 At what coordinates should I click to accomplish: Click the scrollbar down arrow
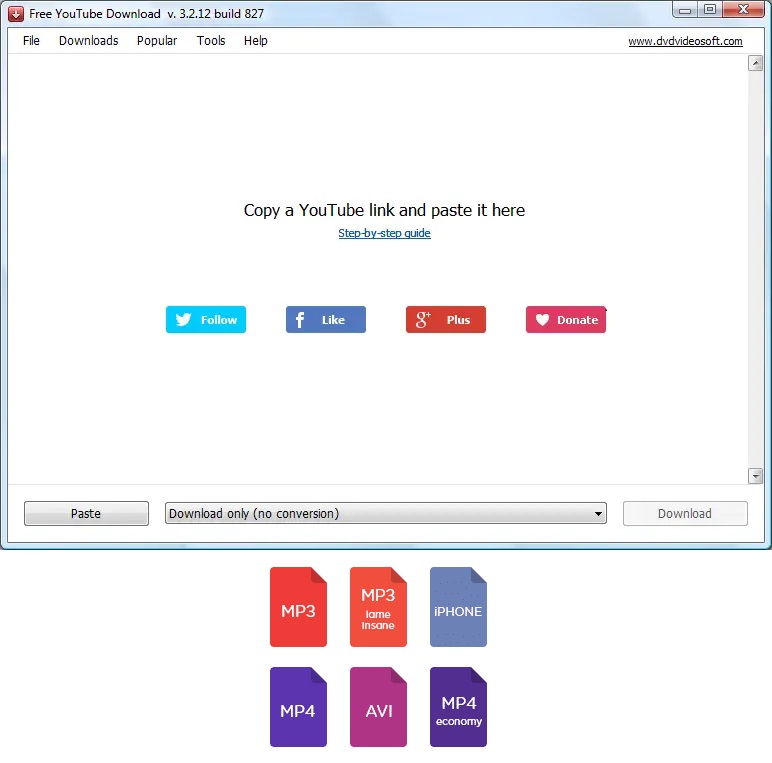[755, 476]
